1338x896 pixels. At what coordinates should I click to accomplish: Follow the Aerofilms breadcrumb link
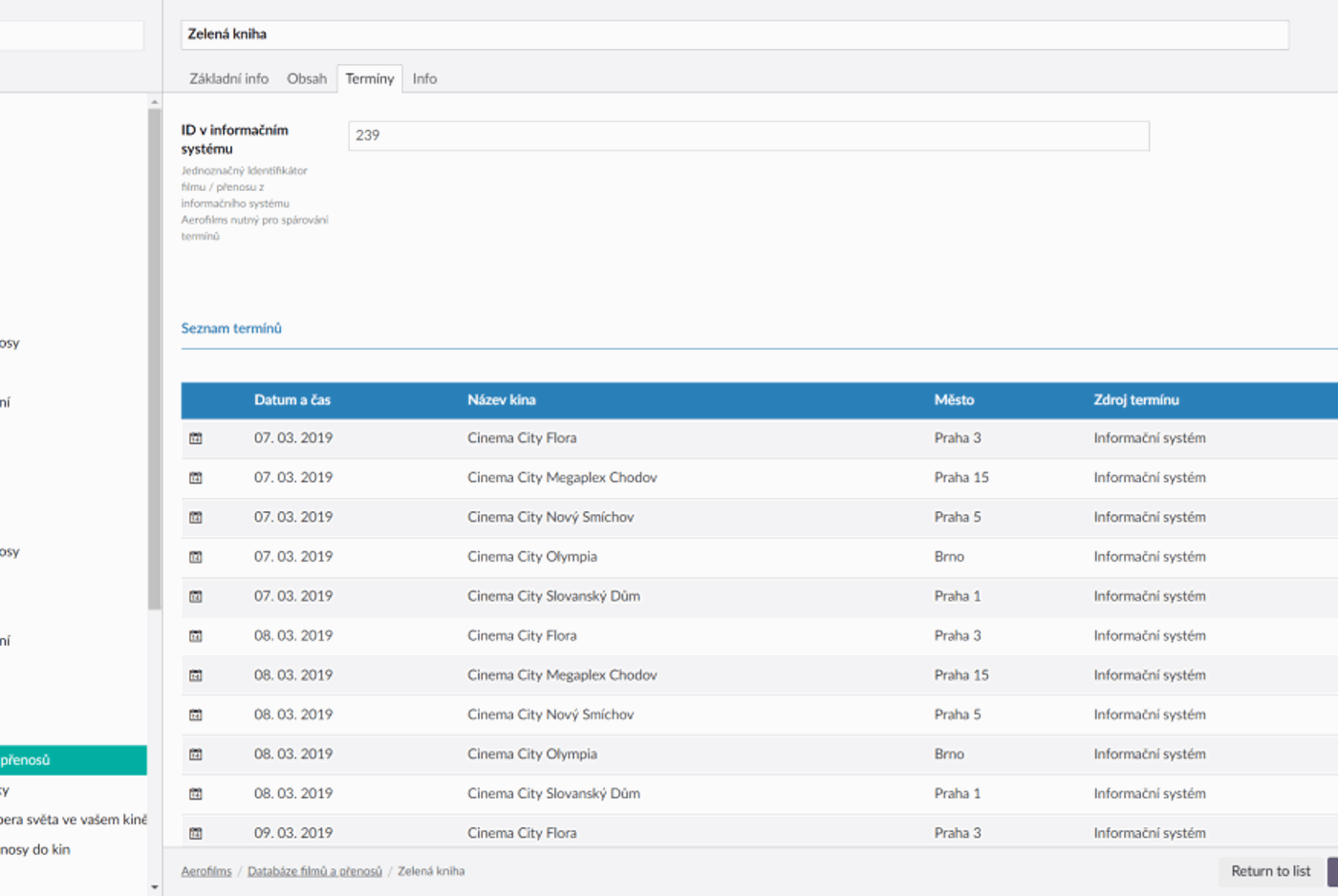(x=206, y=871)
